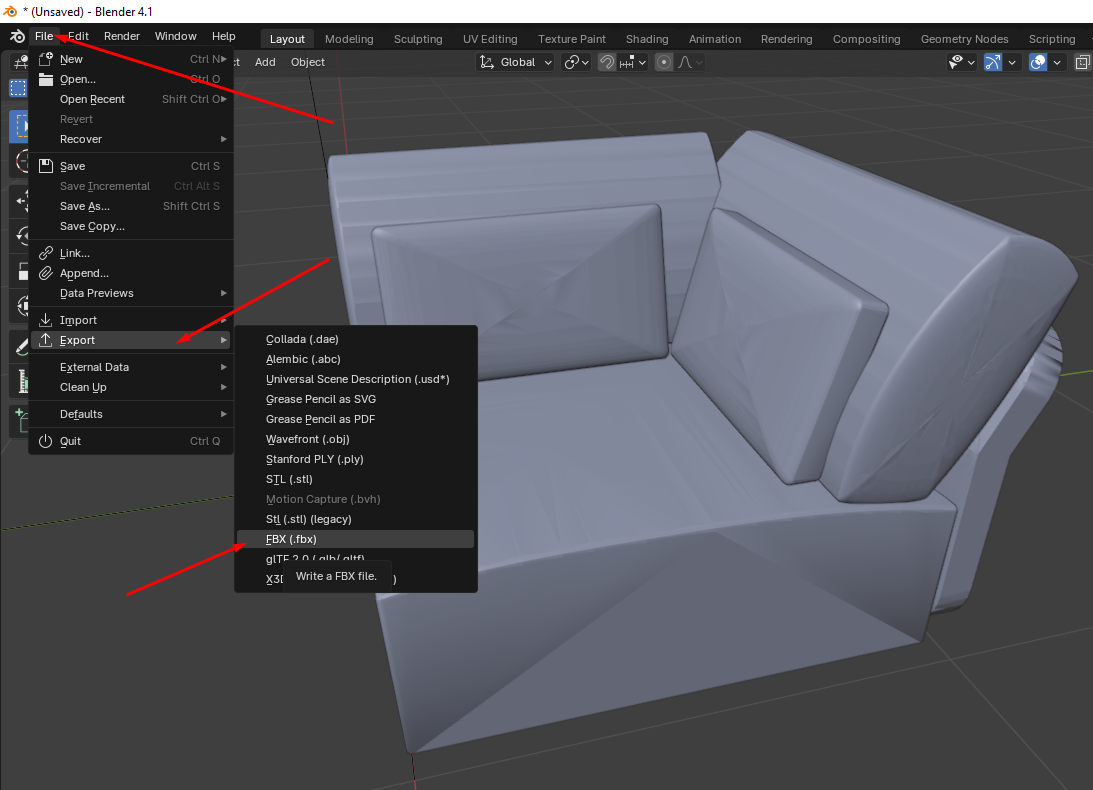
Task: Choose FBX (.fbx) export option
Action: (291, 539)
